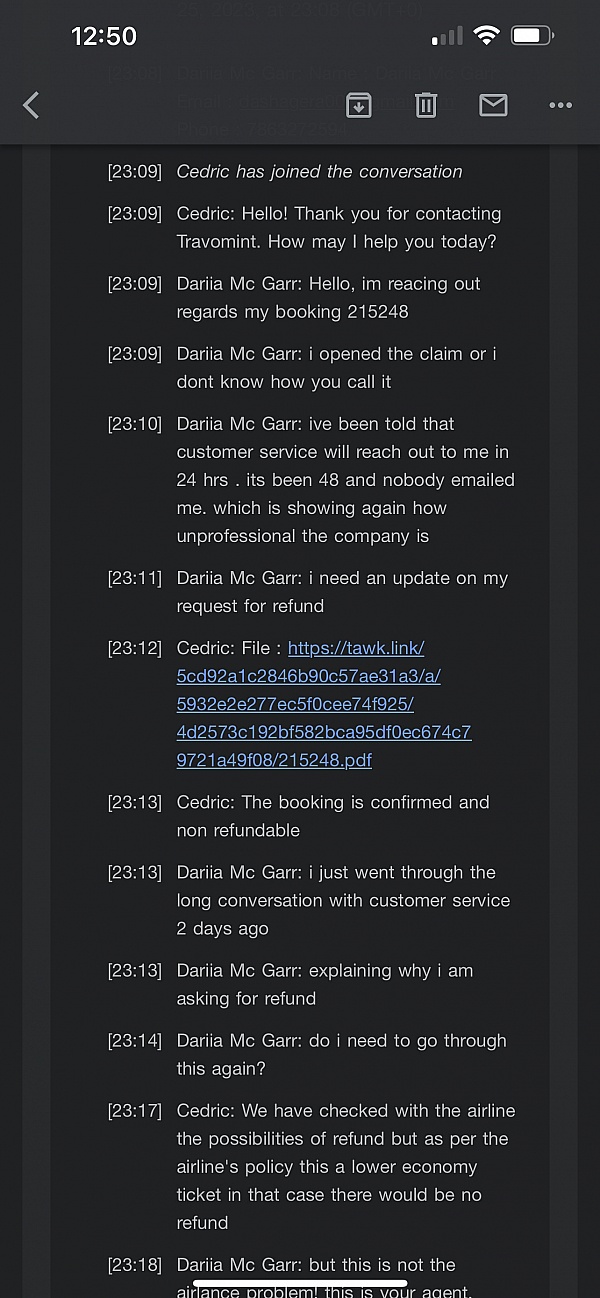Check the Wi-Fi status icon

pyautogui.click(x=487, y=36)
